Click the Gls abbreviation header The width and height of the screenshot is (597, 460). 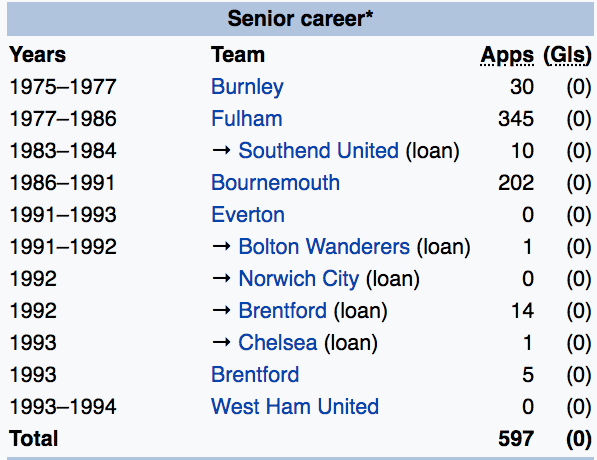pyautogui.click(x=567, y=56)
